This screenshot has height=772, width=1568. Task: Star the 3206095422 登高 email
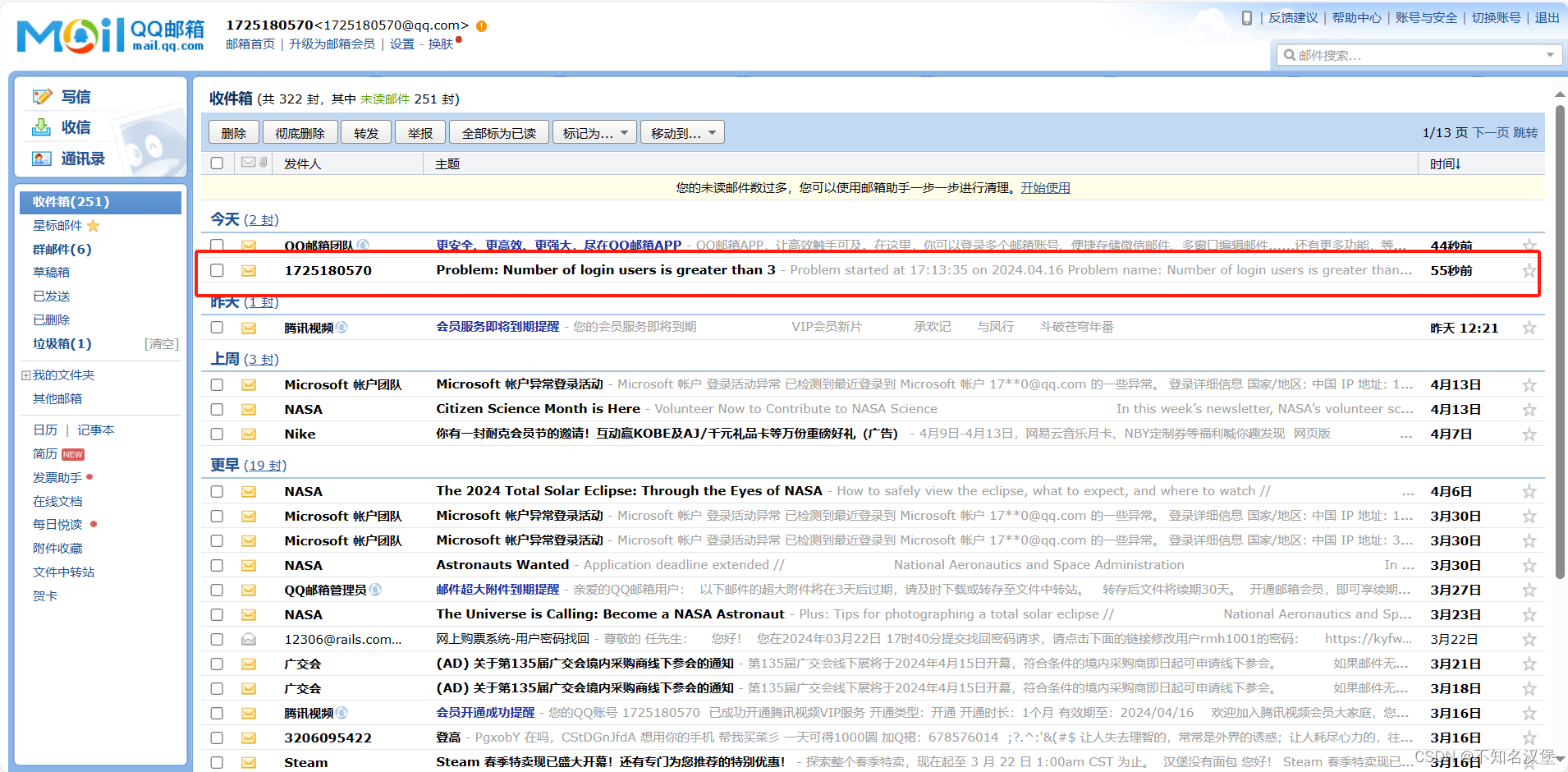[x=1529, y=738]
